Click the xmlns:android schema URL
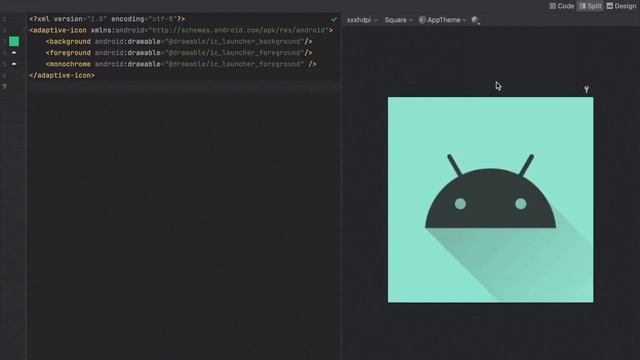640x360 pixels. pos(239,31)
